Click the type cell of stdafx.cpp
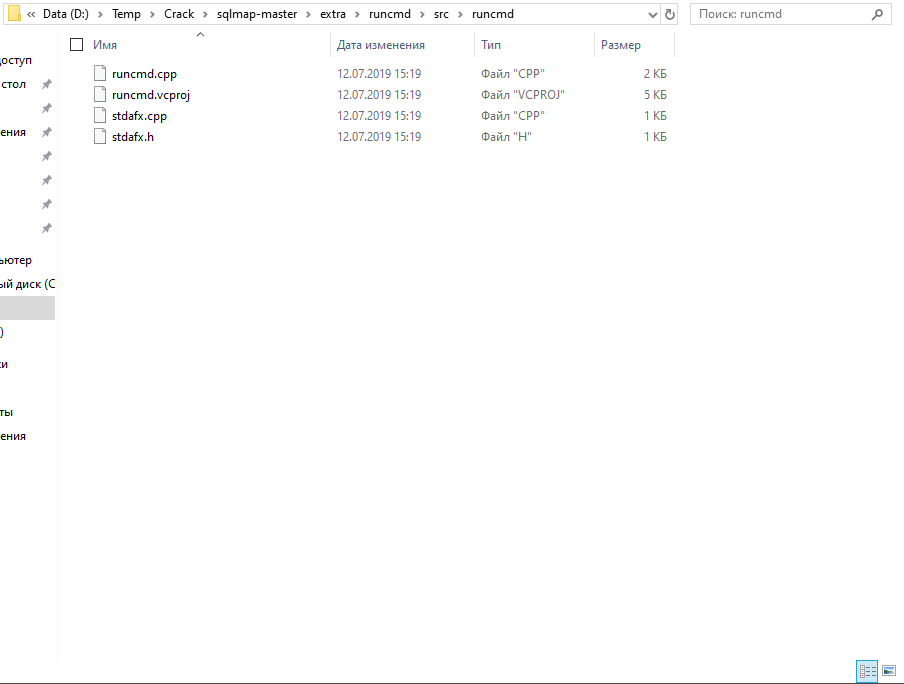Viewport: 904px width, 684px height. 513,116
